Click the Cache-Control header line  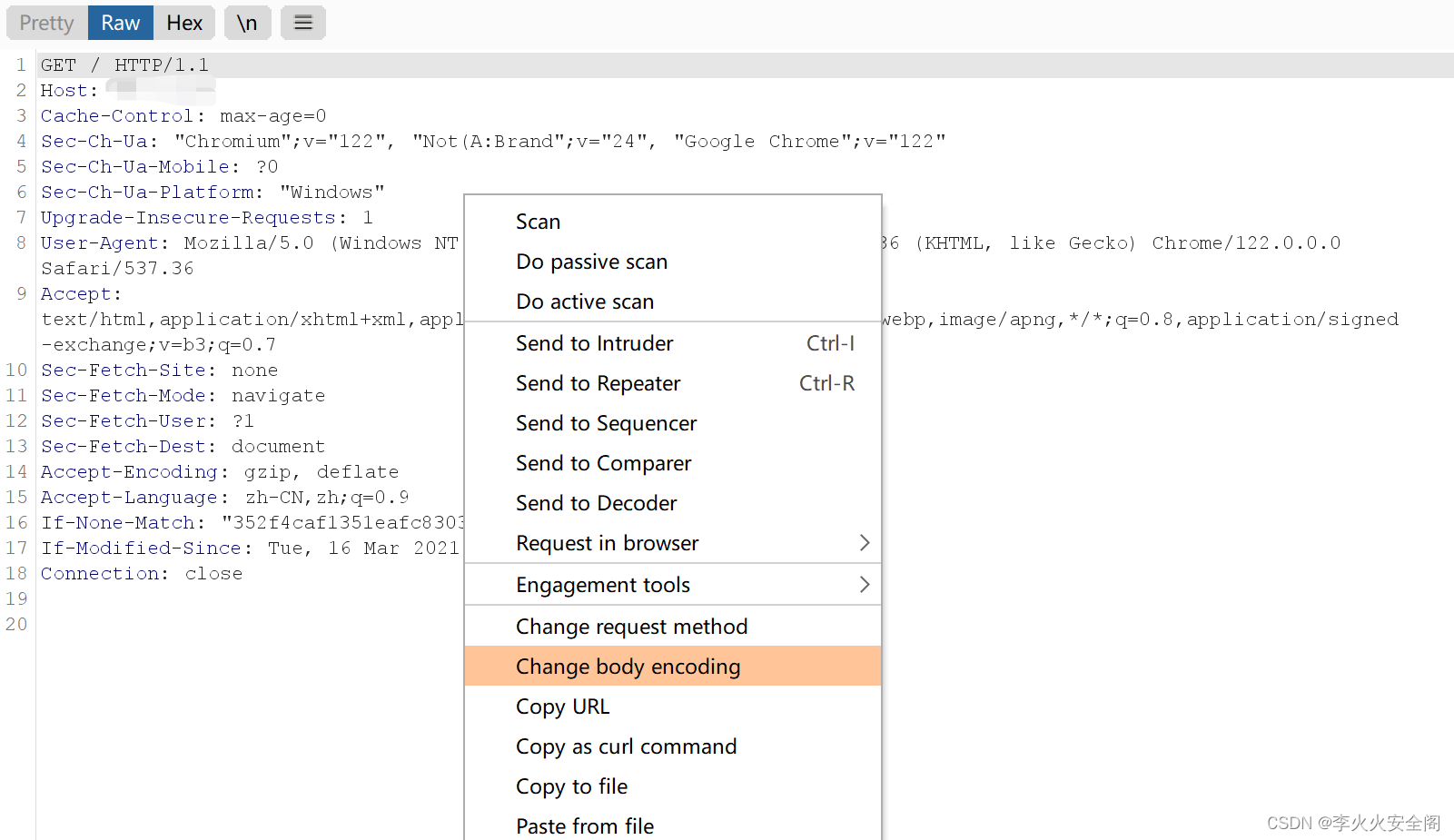[183, 116]
